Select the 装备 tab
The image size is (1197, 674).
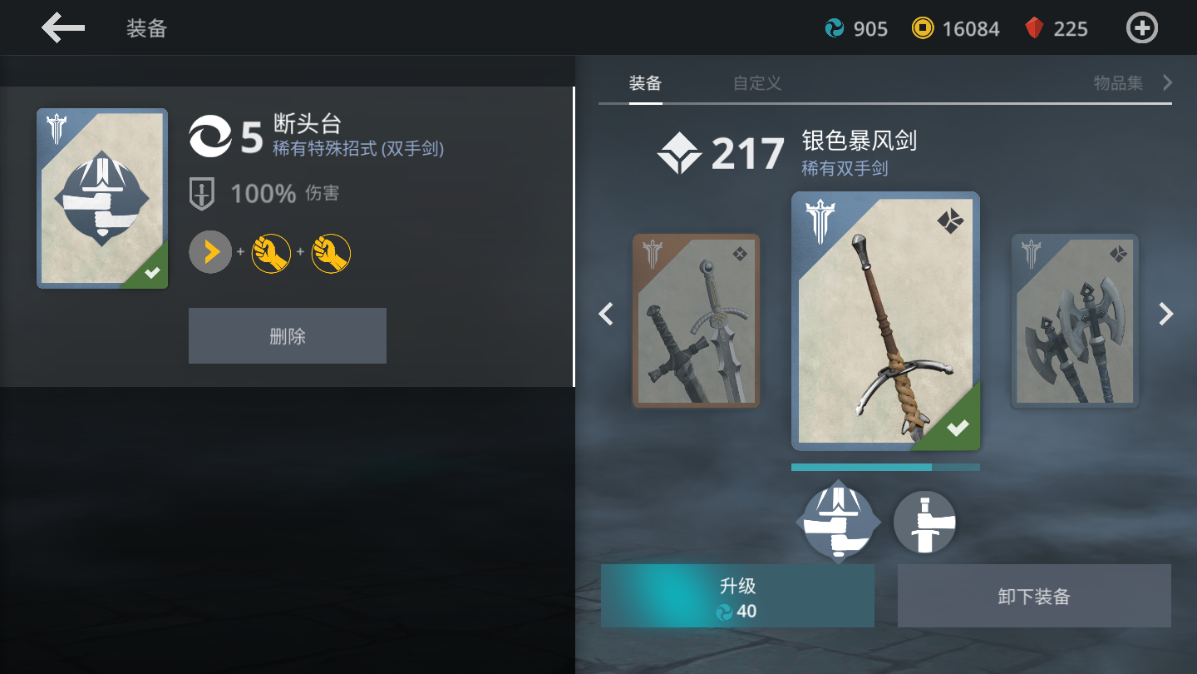pyautogui.click(x=645, y=82)
